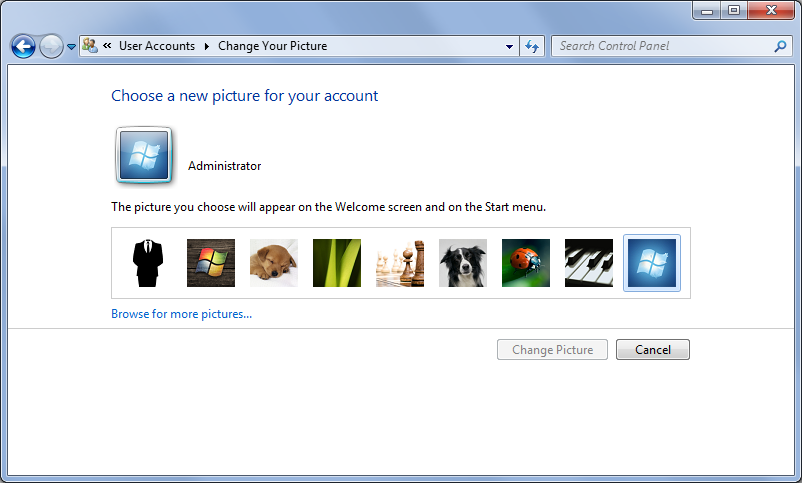Screen dimensions: 802x483
Task: Refresh the page with the refresh icon
Action: [x=532, y=47]
